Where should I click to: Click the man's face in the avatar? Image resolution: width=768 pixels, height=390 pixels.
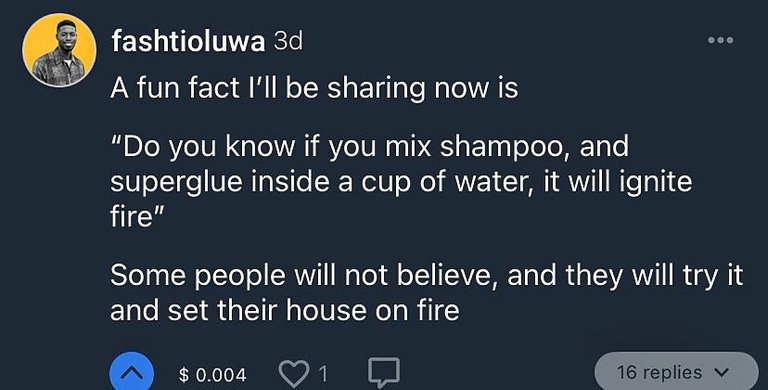pyautogui.click(x=64, y=34)
